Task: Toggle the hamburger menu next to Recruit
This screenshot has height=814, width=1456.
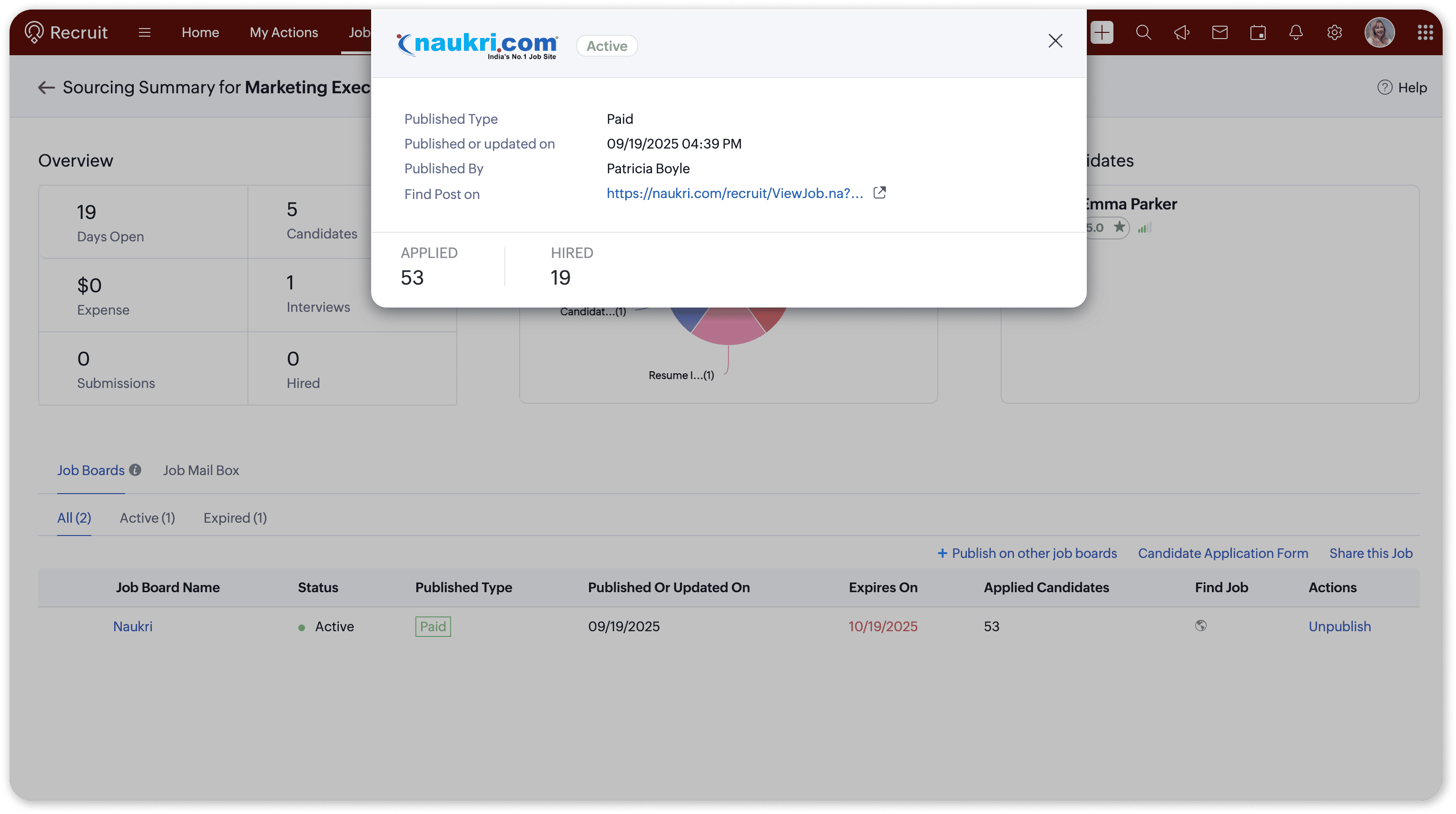Action: (144, 32)
